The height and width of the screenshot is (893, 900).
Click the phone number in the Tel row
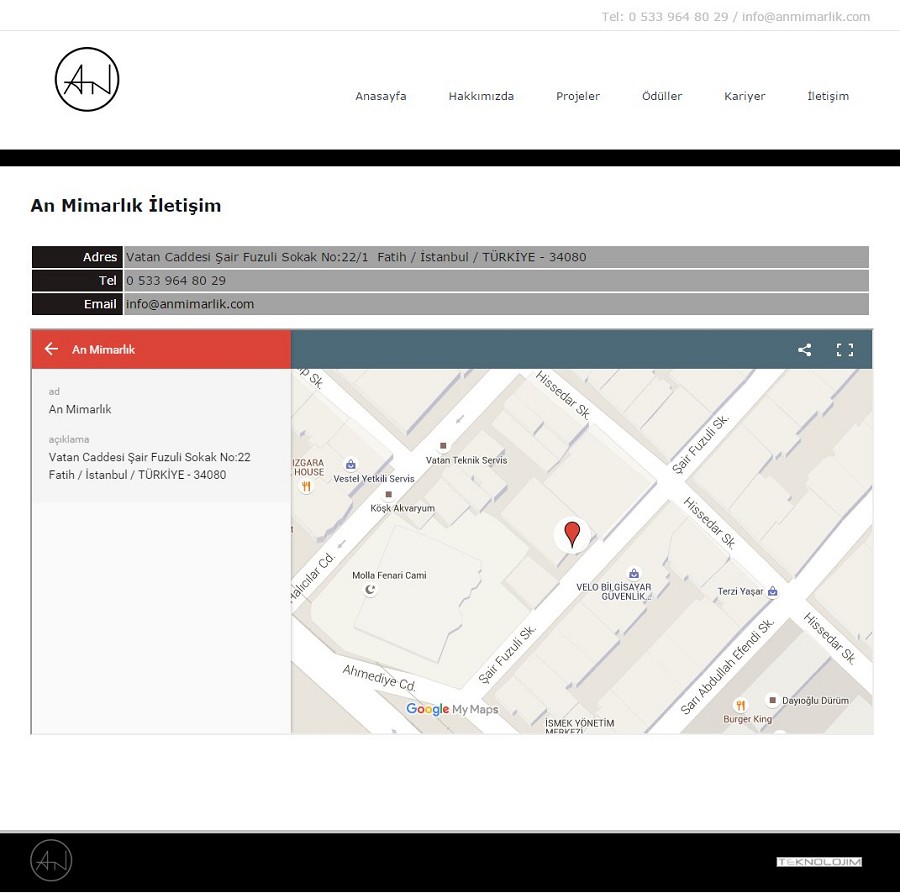tap(176, 281)
